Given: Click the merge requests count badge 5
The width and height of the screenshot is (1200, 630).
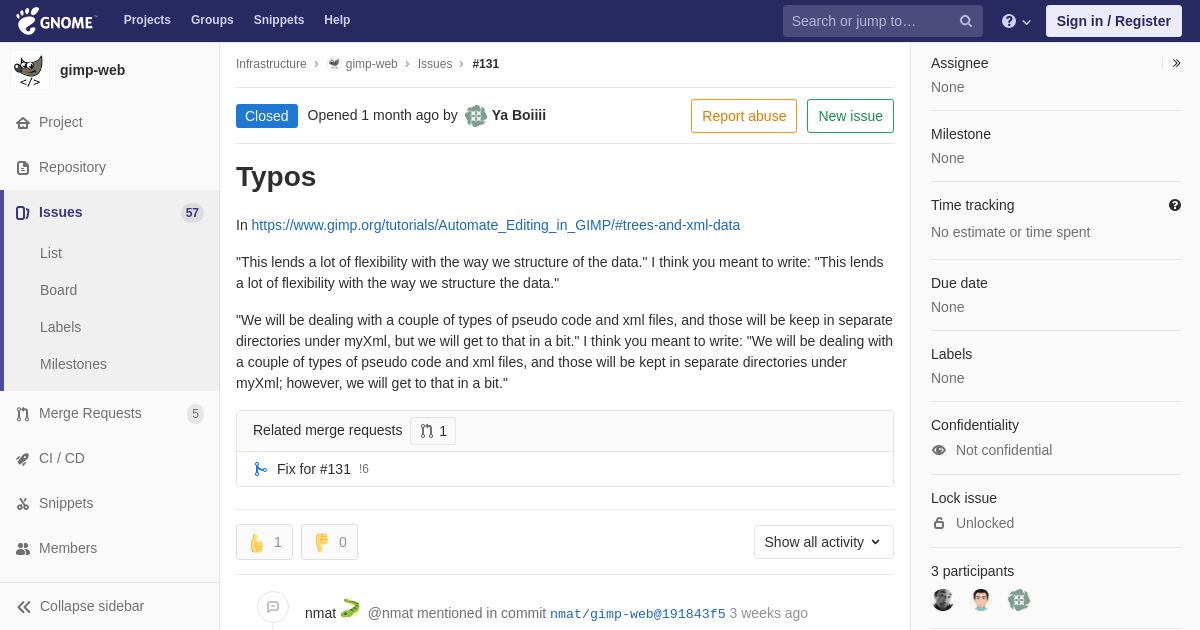Looking at the screenshot, I should coord(195,413).
